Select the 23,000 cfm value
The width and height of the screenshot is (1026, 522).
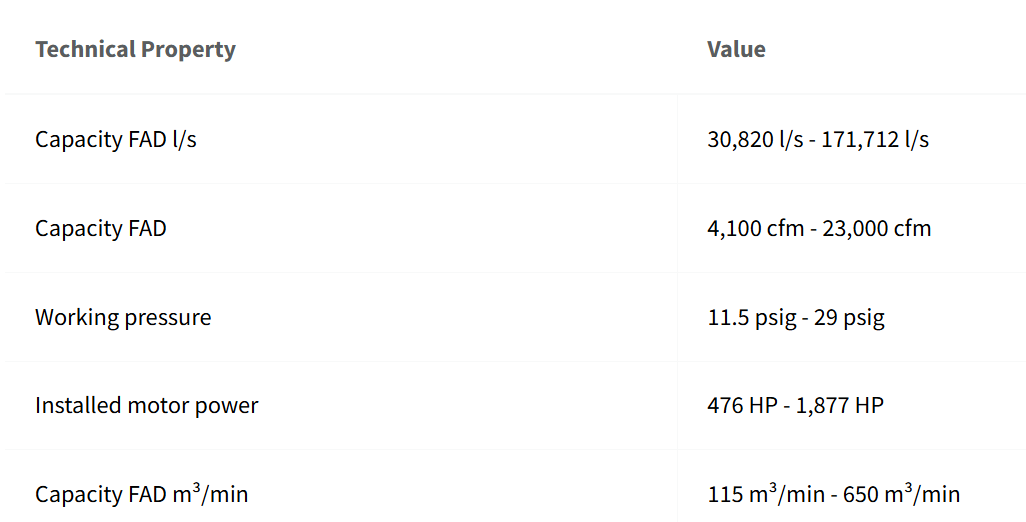(876, 228)
